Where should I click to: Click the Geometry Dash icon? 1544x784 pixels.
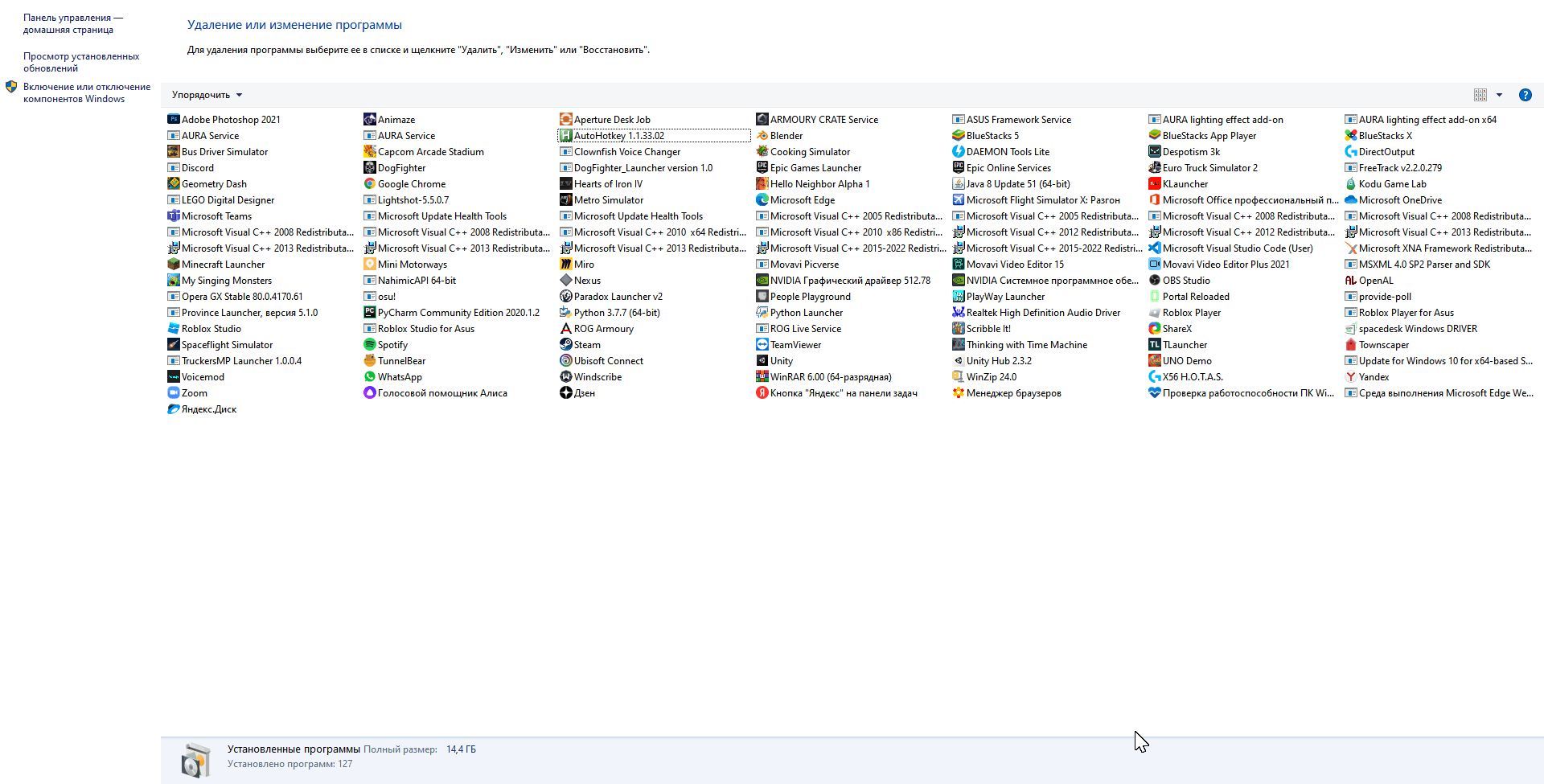(x=173, y=183)
